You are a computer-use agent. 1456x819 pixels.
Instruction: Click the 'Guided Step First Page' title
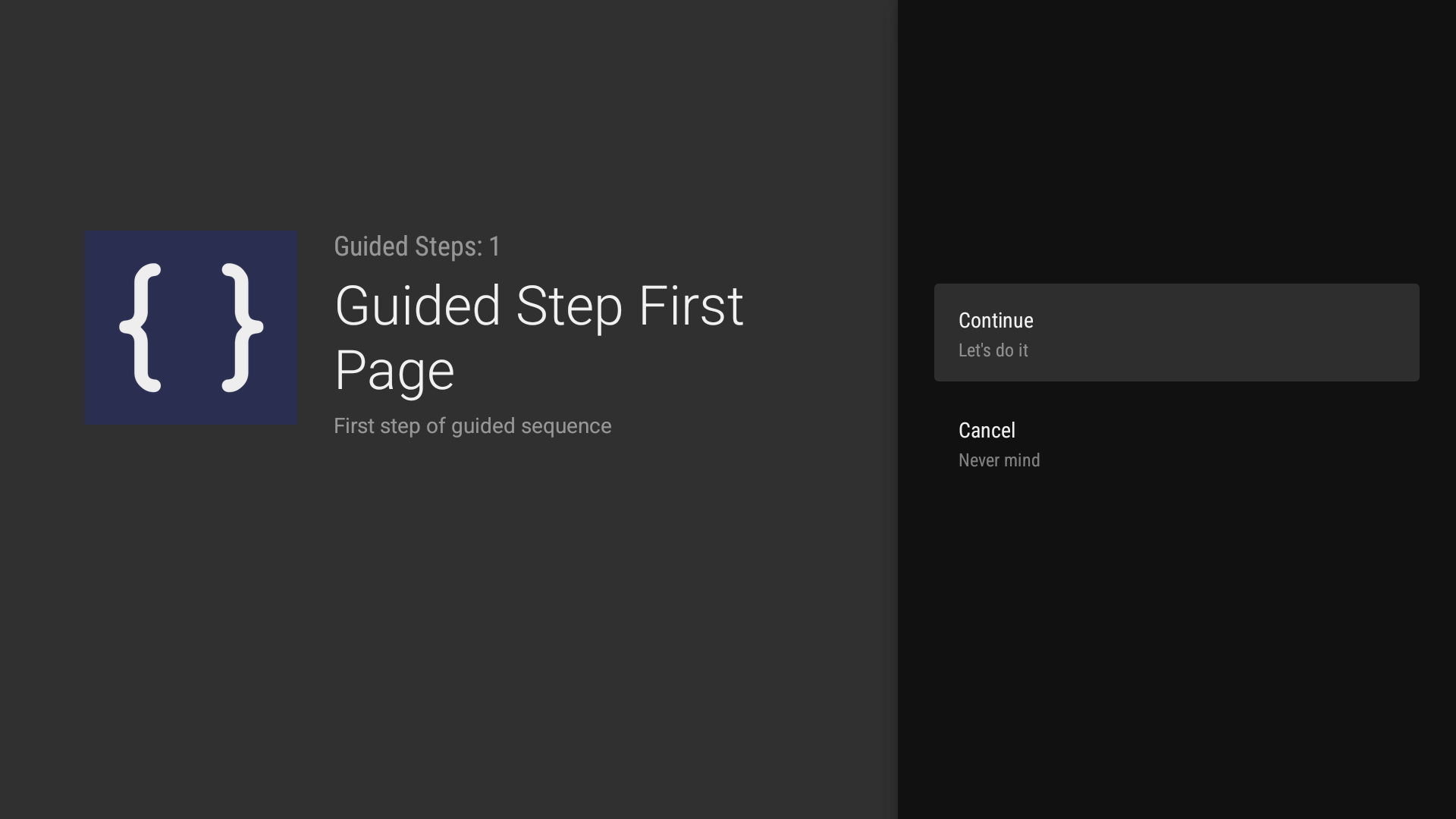538,337
